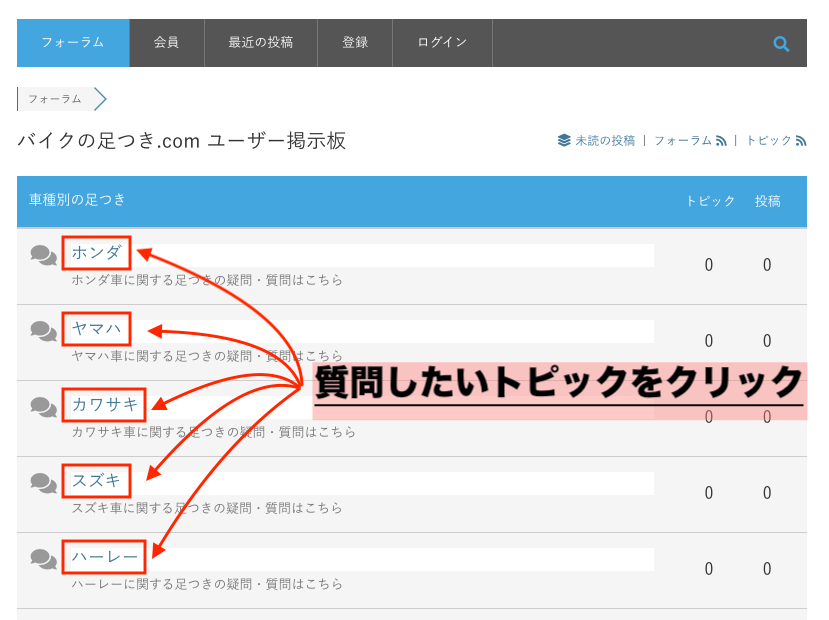Click the RSS feed icon next to トピック
Screen dimensions: 829x620
tap(800, 141)
